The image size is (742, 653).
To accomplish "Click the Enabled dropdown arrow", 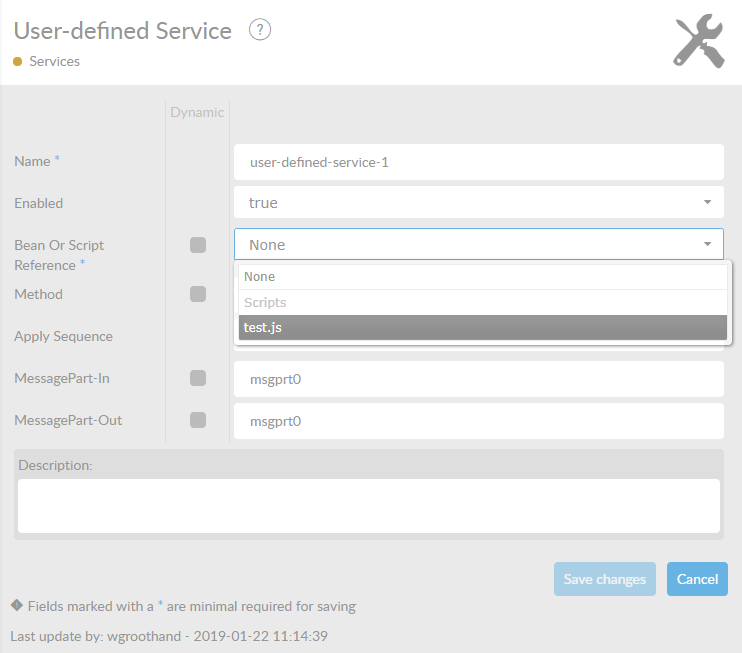I will click(707, 203).
